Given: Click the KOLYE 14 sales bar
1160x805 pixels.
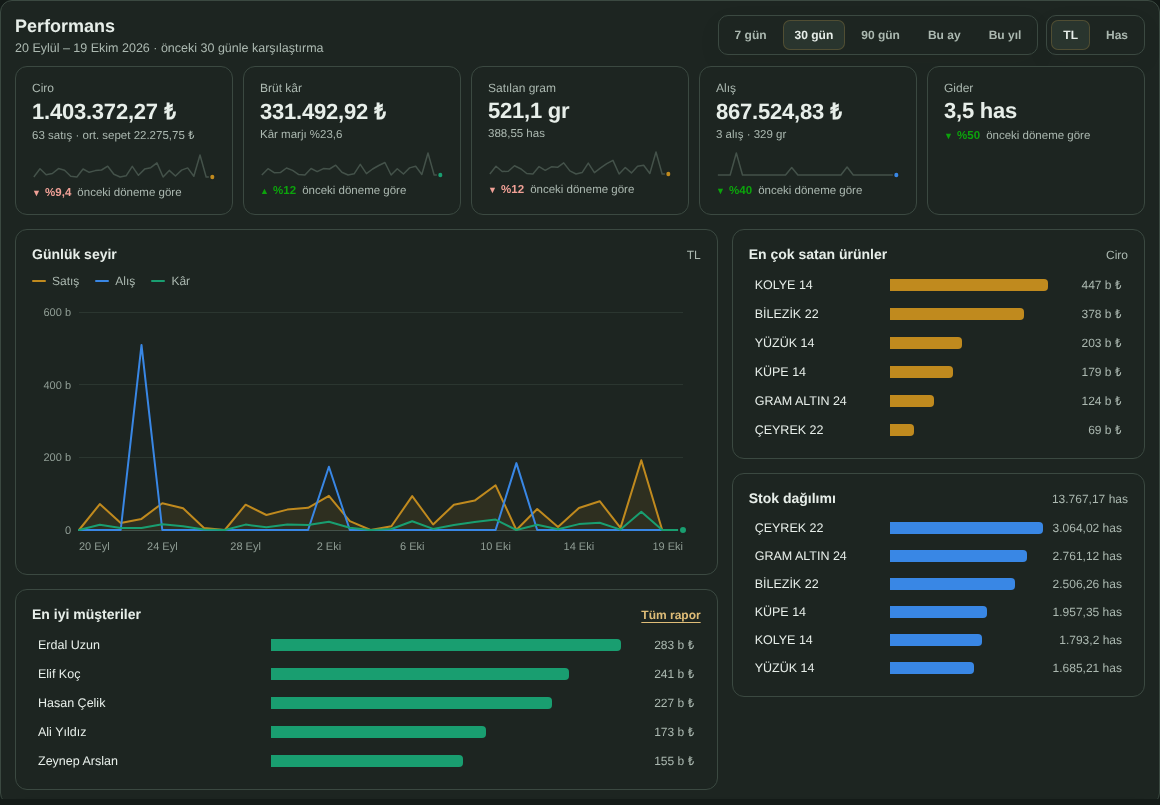Looking at the screenshot, I should click(x=968, y=285).
